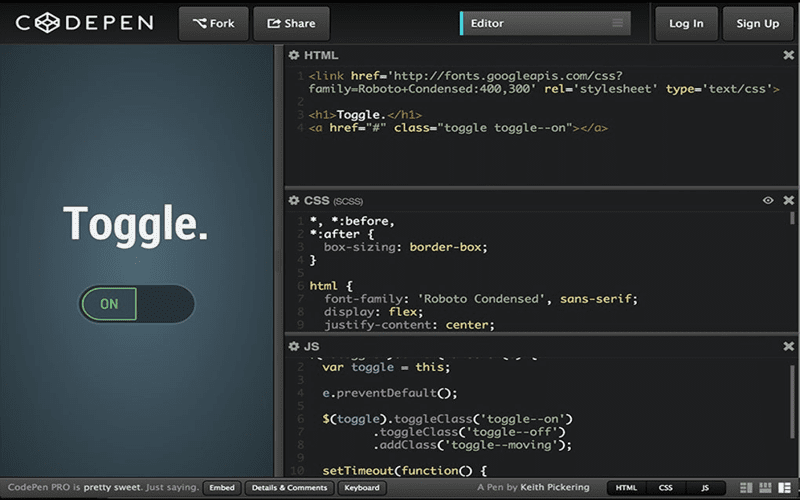Toggle CSS panel in footer
800x500 pixels.
click(665, 487)
